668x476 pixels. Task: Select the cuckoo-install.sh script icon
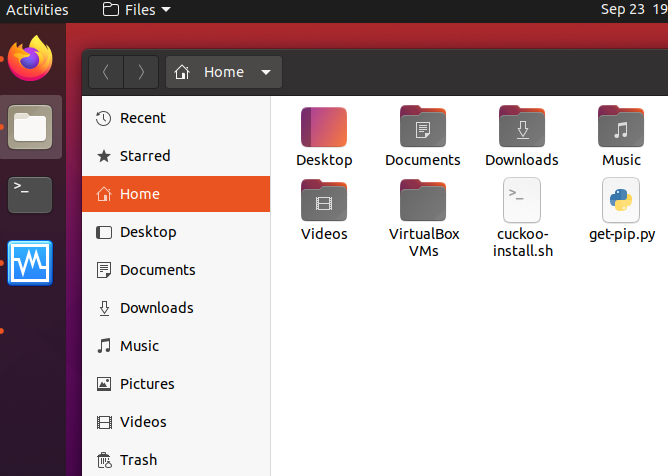(522, 200)
